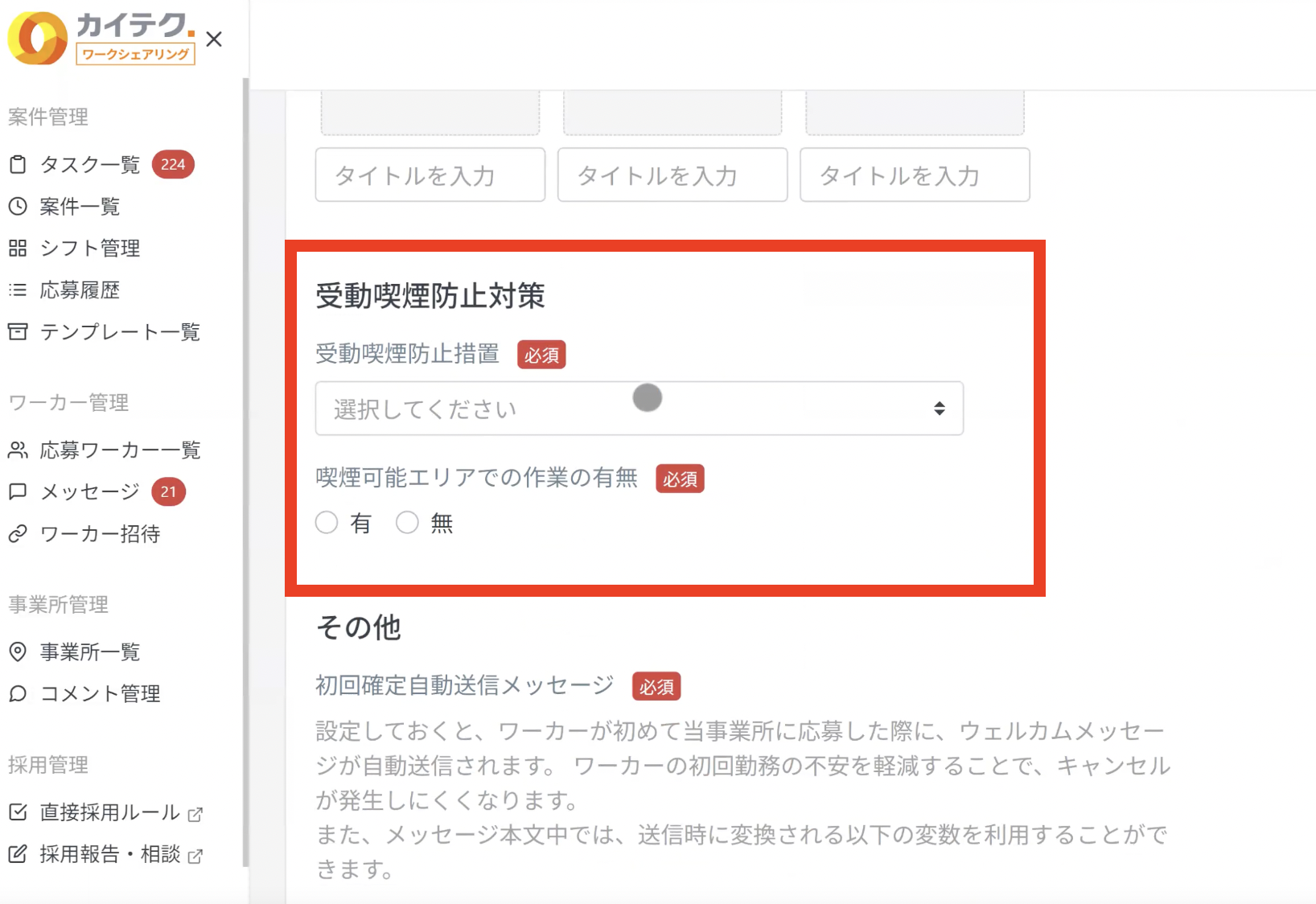Click first タイトルを入力 field
The height and width of the screenshot is (904, 1316).
430,175
